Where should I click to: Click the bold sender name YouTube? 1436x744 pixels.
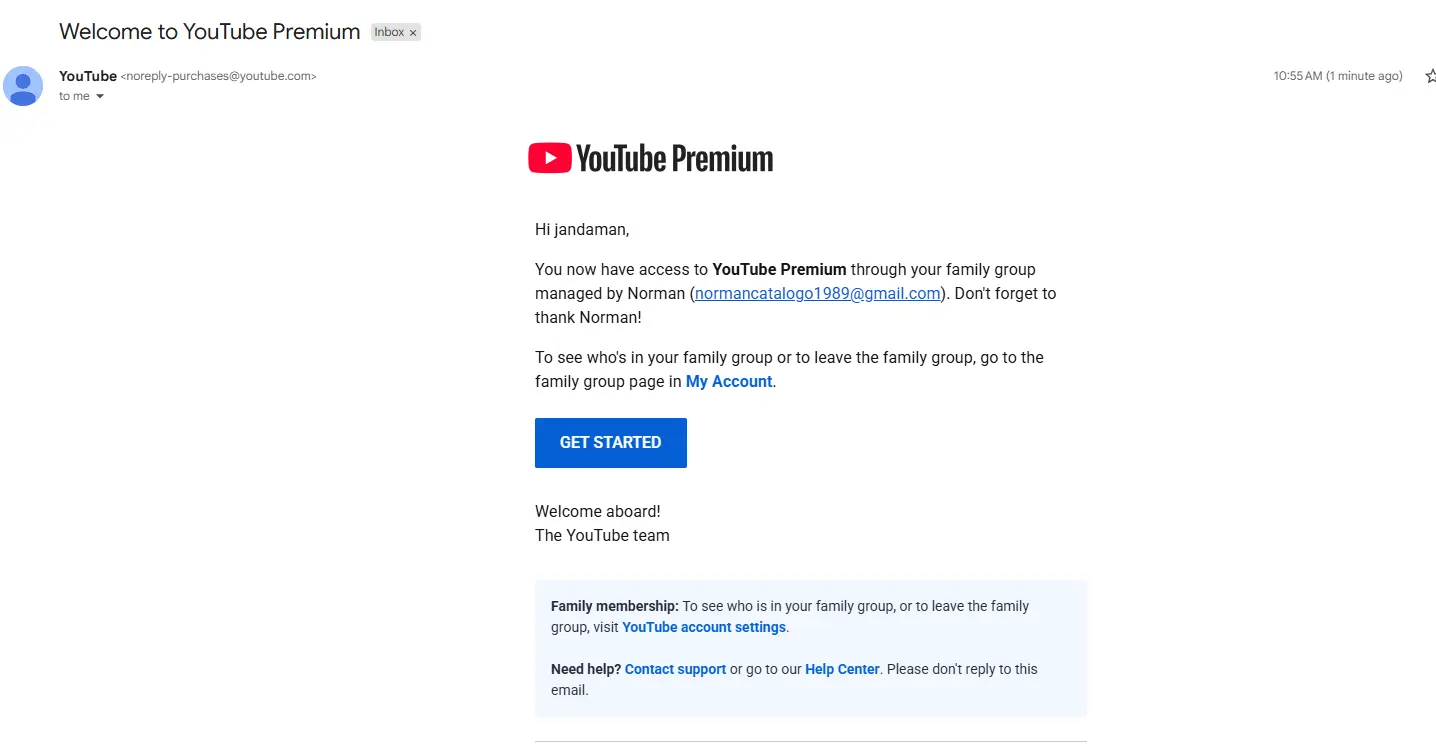[88, 76]
